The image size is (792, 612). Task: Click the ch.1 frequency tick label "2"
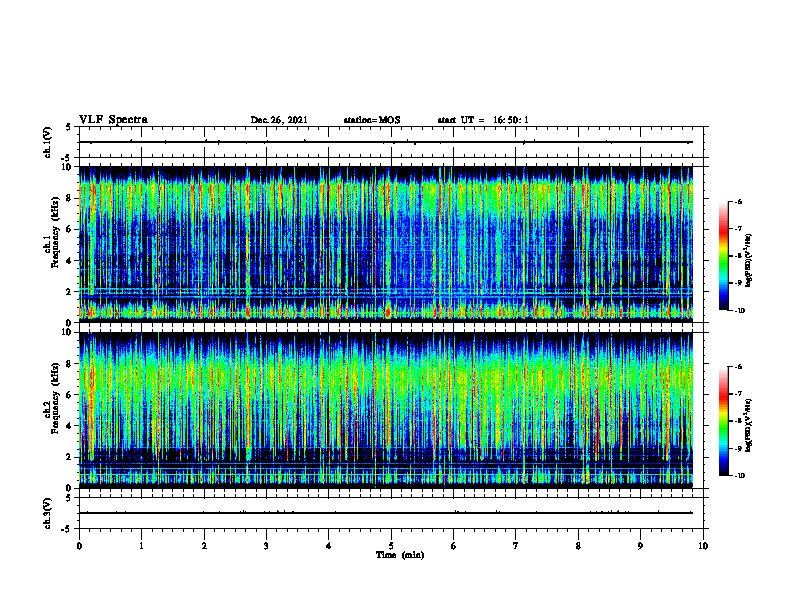click(x=69, y=292)
